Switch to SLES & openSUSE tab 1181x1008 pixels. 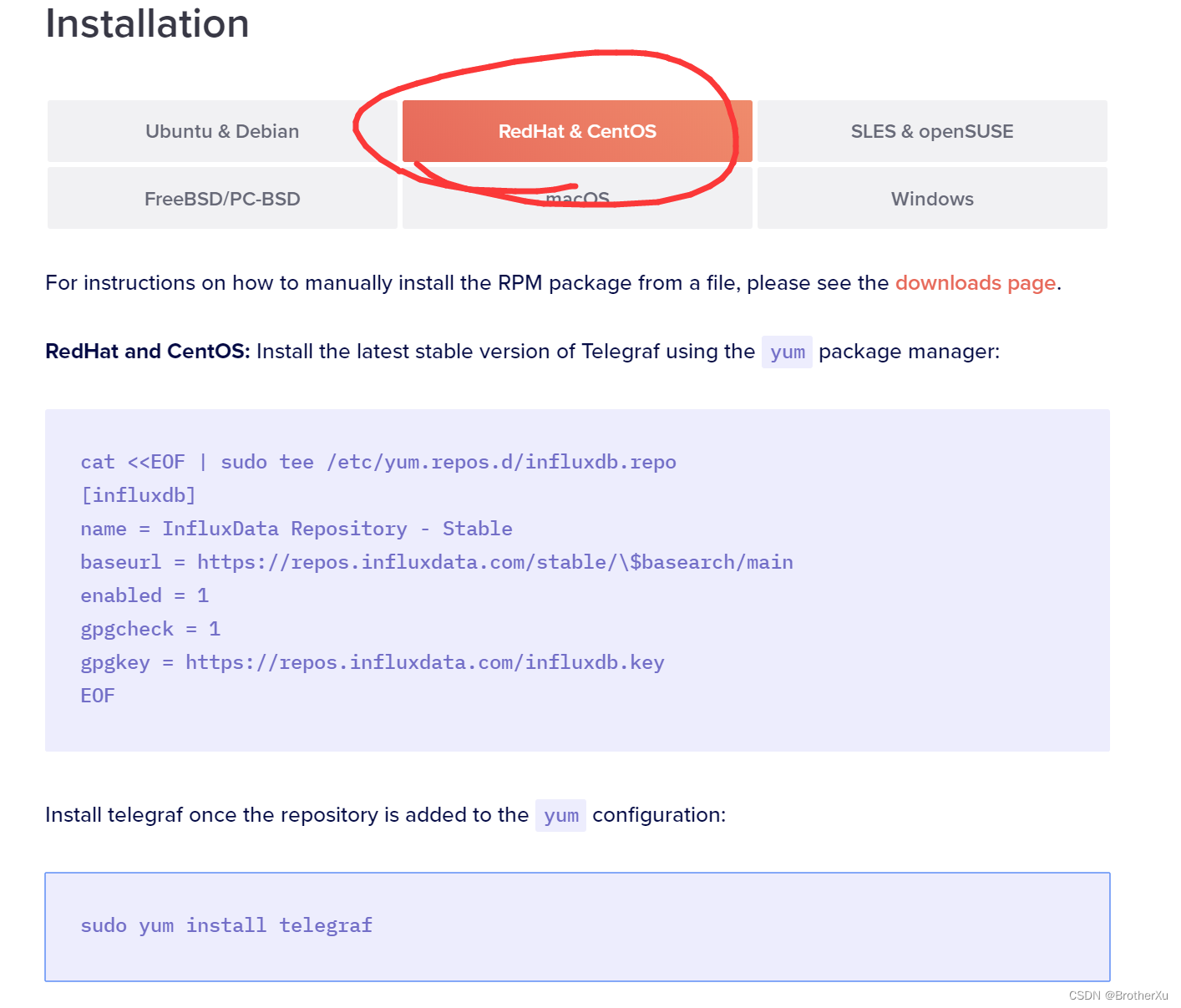point(932,131)
